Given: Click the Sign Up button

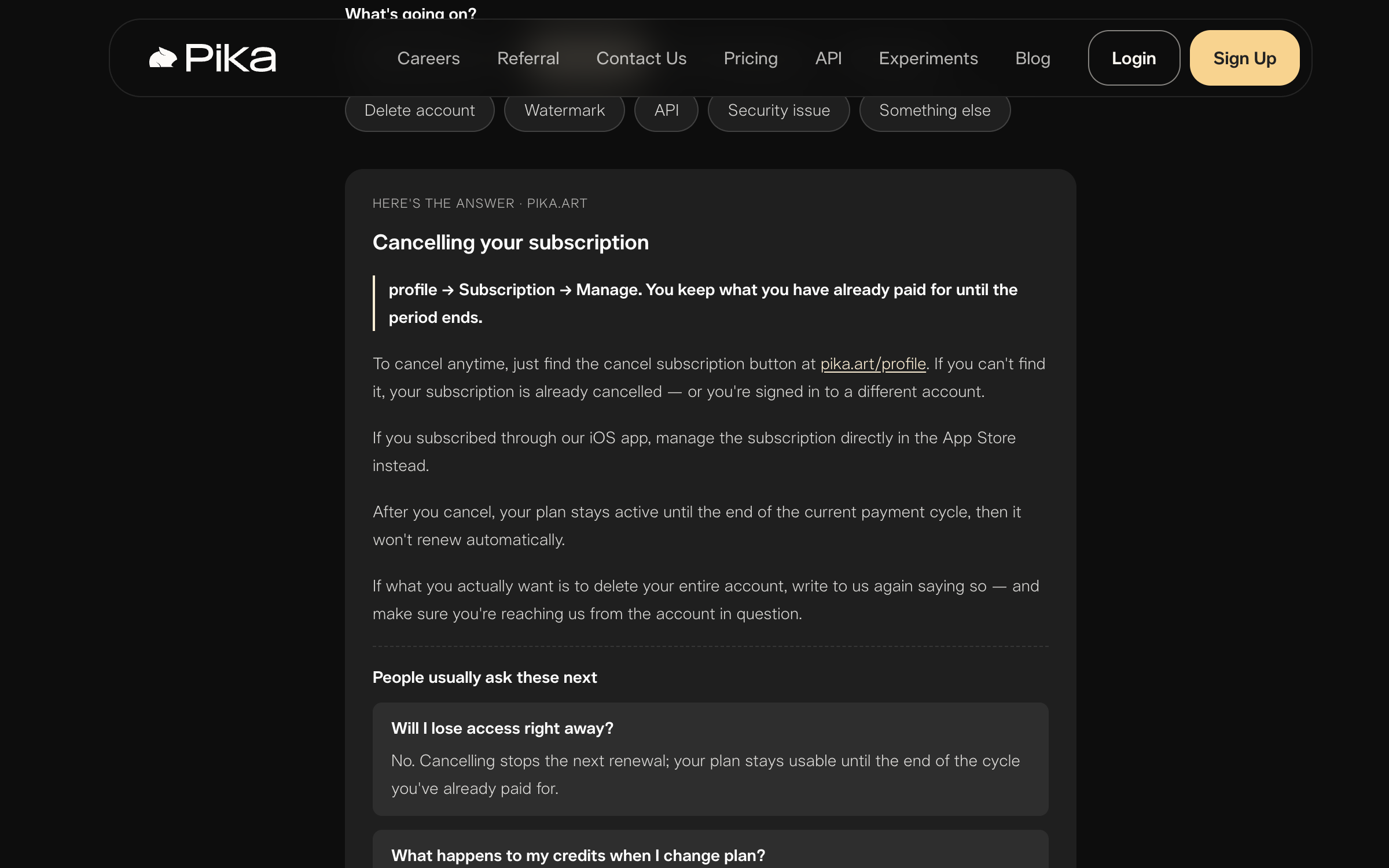Looking at the screenshot, I should click(x=1244, y=58).
